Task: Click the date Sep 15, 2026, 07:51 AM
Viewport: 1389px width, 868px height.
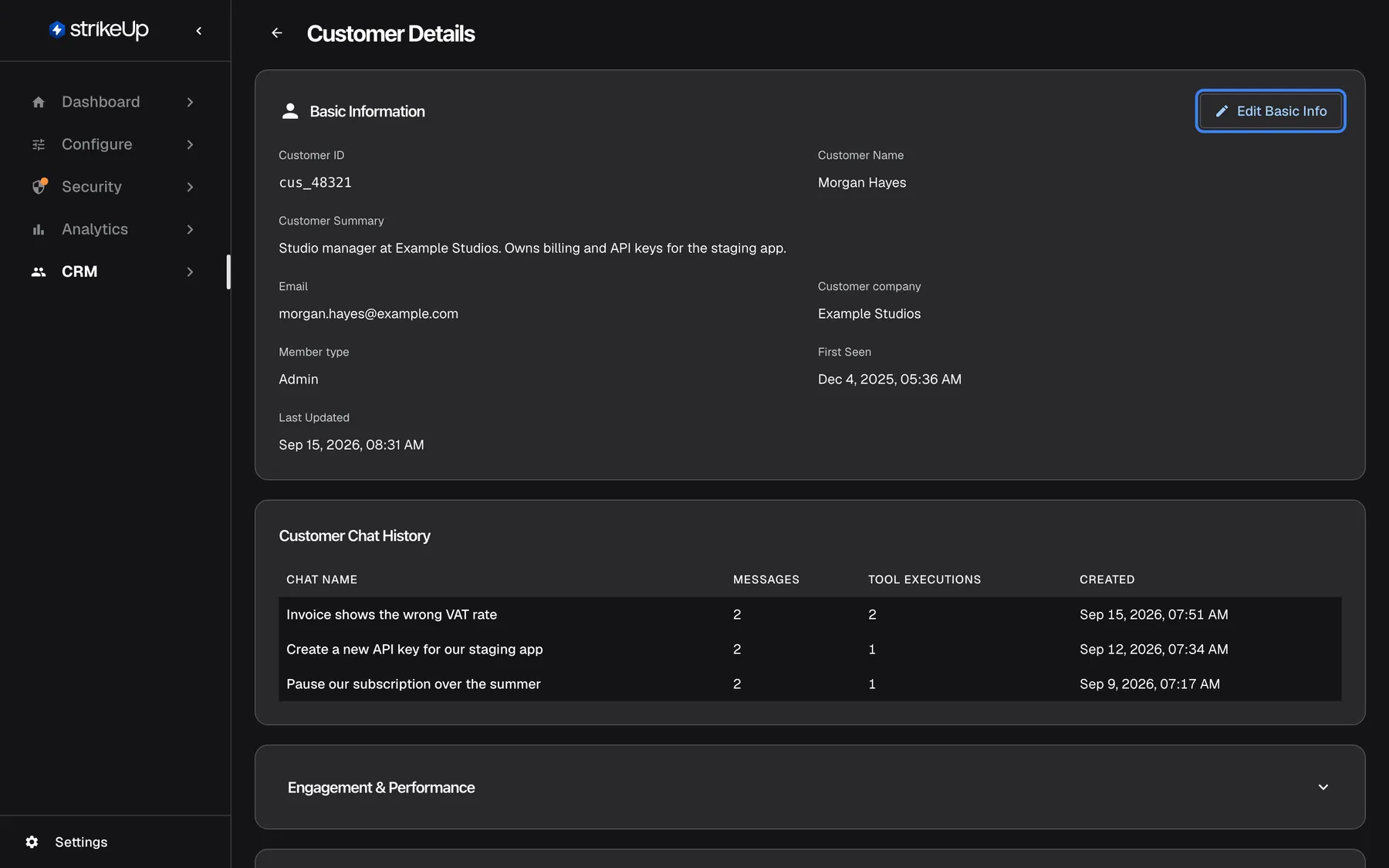Action: (x=1154, y=614)
